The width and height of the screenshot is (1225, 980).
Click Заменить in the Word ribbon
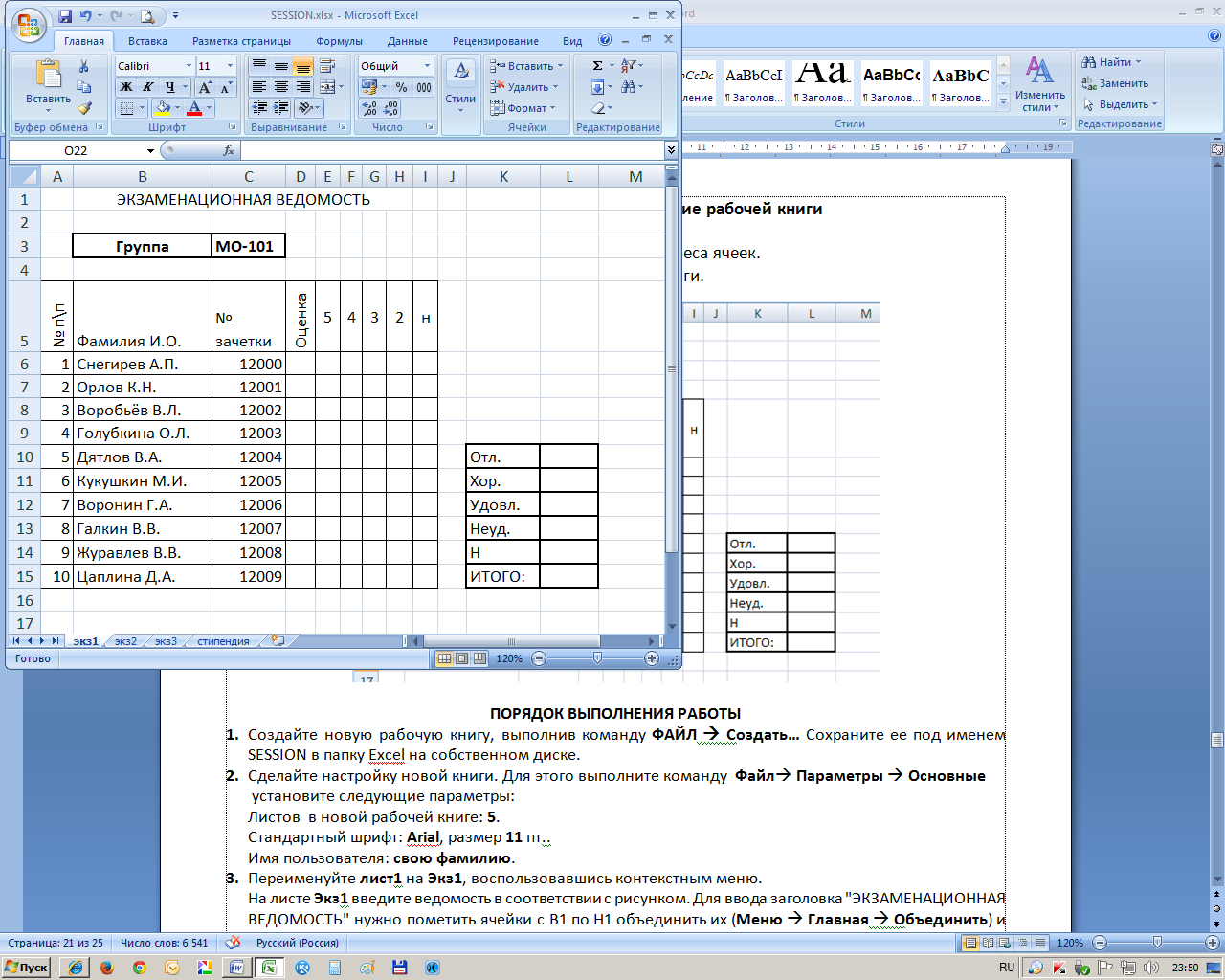(x=1116, y=83)
